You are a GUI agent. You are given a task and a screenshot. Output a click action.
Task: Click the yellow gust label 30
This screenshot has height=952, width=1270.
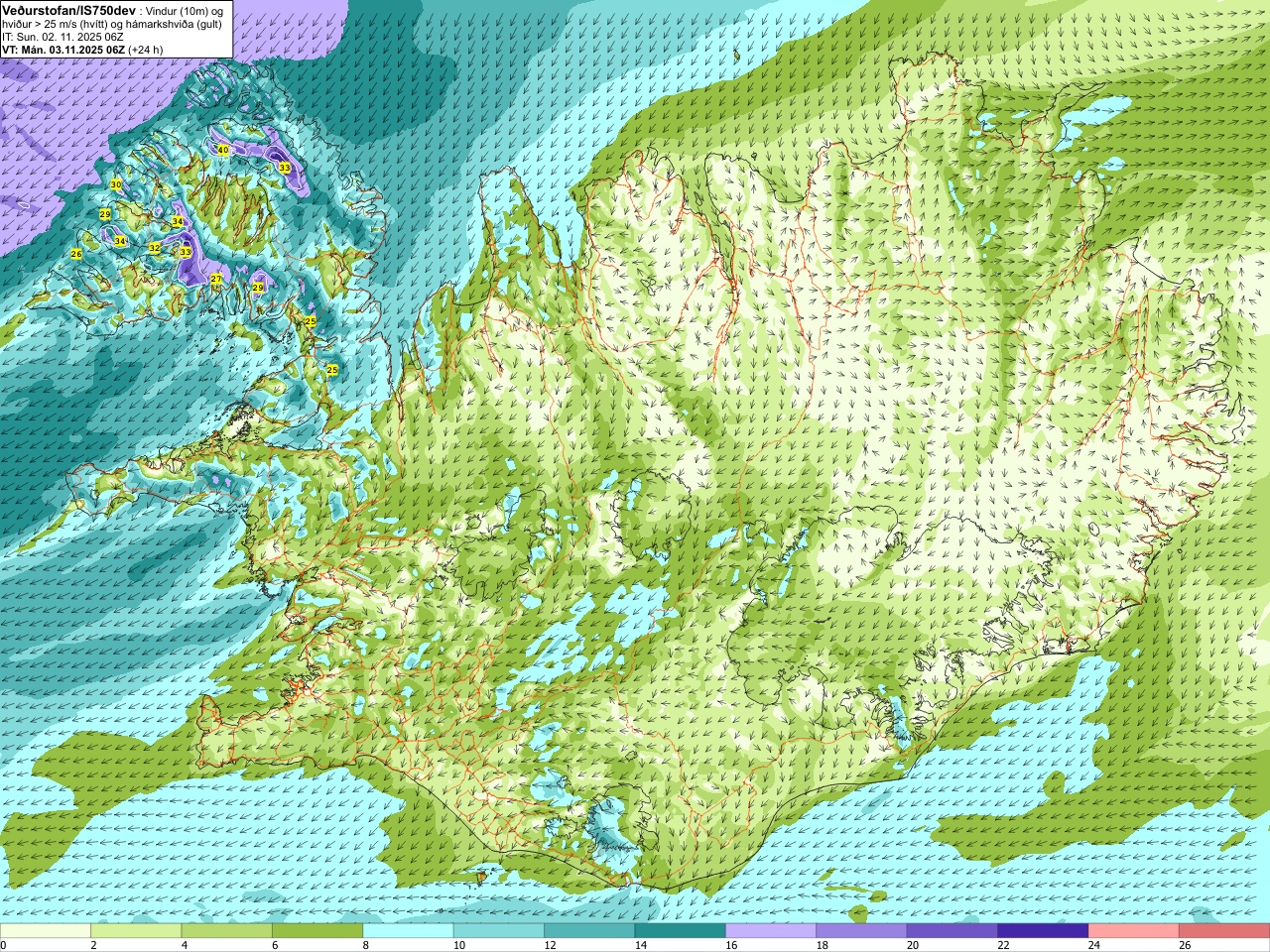point(116,184)
